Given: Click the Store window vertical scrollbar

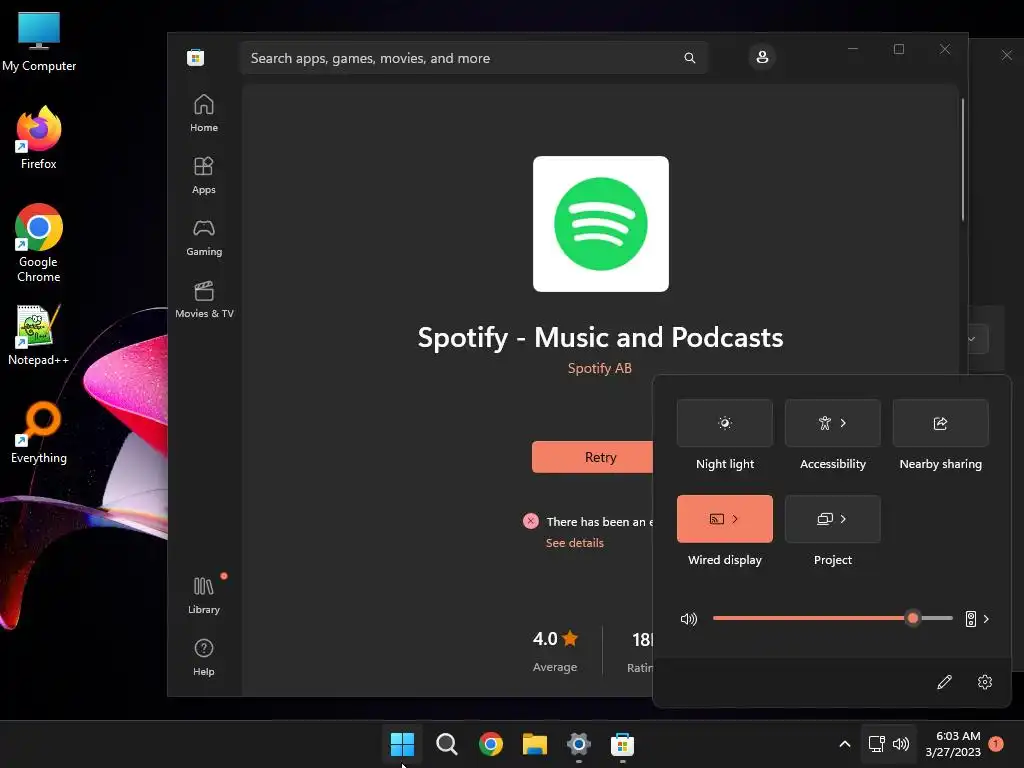Looking at the screenshot, I should coord(963,160).
